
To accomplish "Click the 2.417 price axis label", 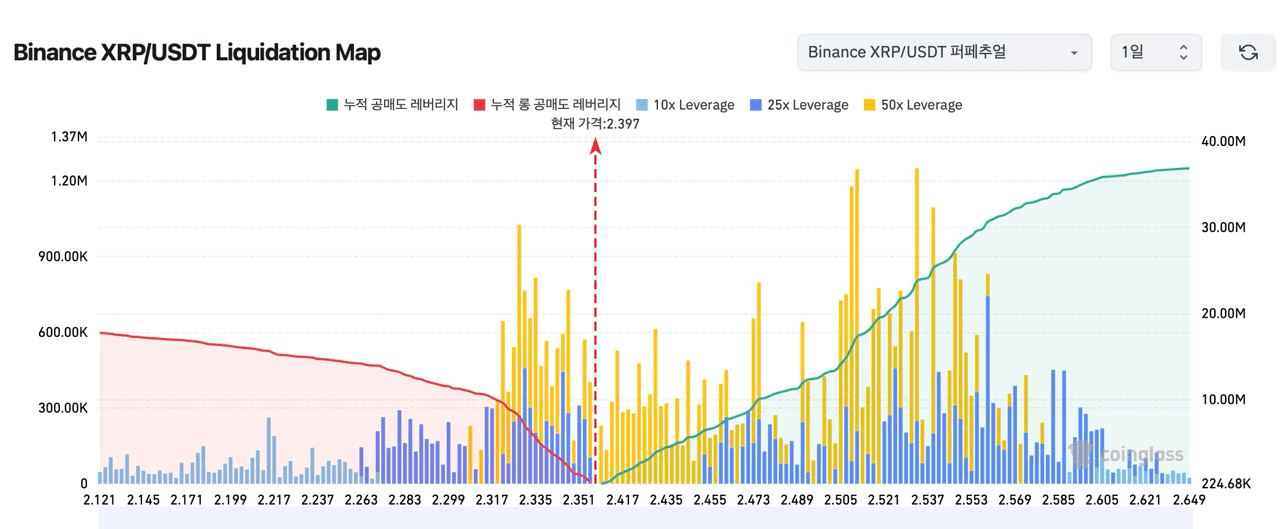I will [622, 500].
